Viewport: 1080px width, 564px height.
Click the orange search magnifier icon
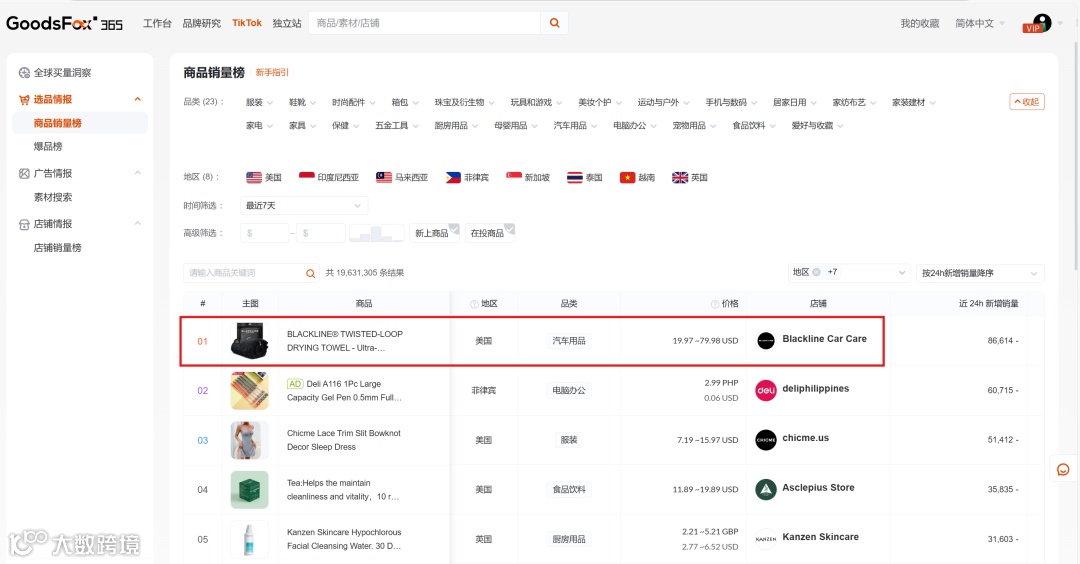554,23
